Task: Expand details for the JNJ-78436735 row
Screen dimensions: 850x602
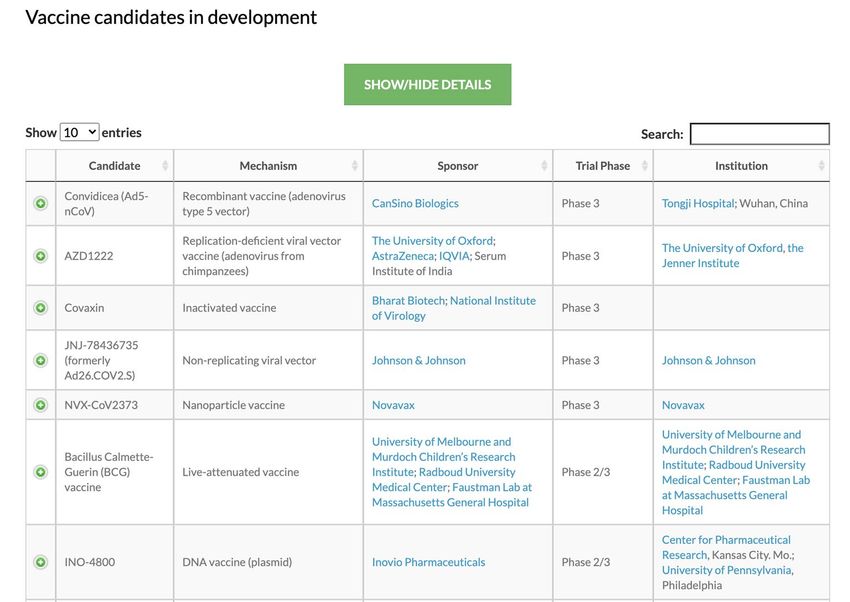Action: (41, 360)
